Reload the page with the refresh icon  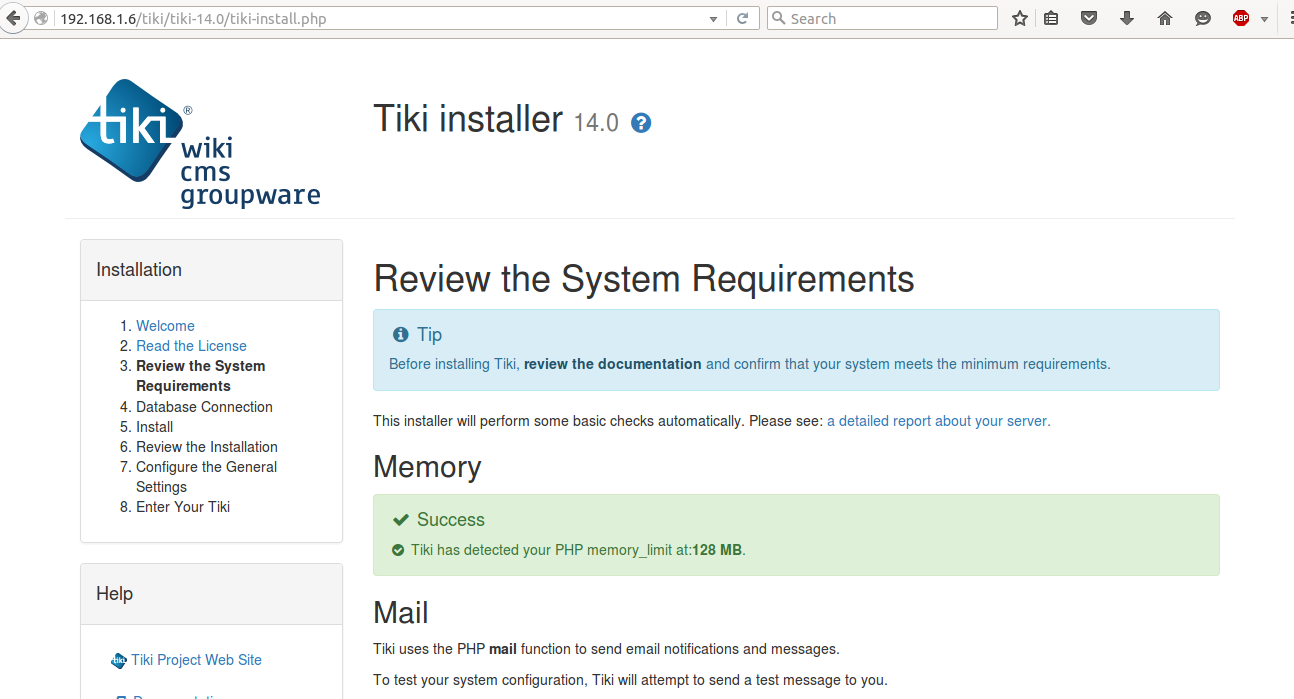tap(743, 18)
